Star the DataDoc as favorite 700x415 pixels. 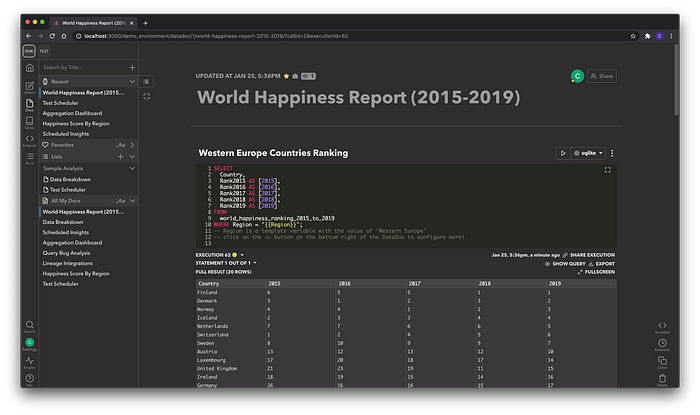coord(287,76)
